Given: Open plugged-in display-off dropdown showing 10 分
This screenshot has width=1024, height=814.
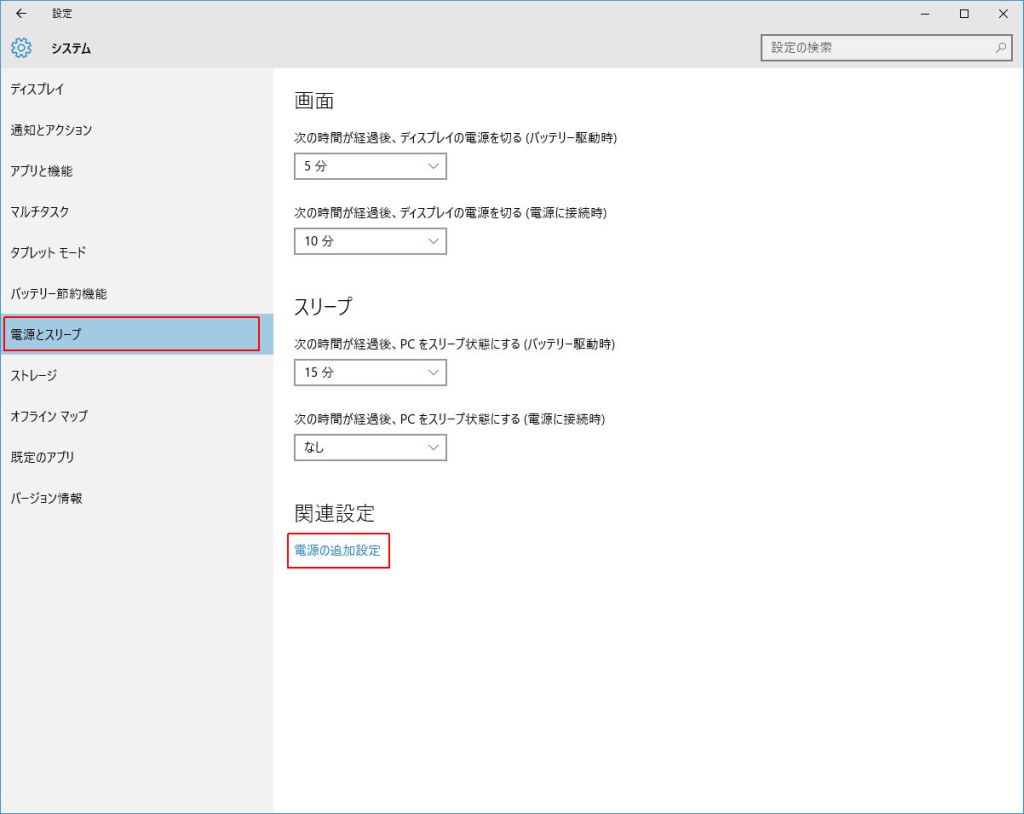Looking at the screenshot, I should (x=370, y=241).
